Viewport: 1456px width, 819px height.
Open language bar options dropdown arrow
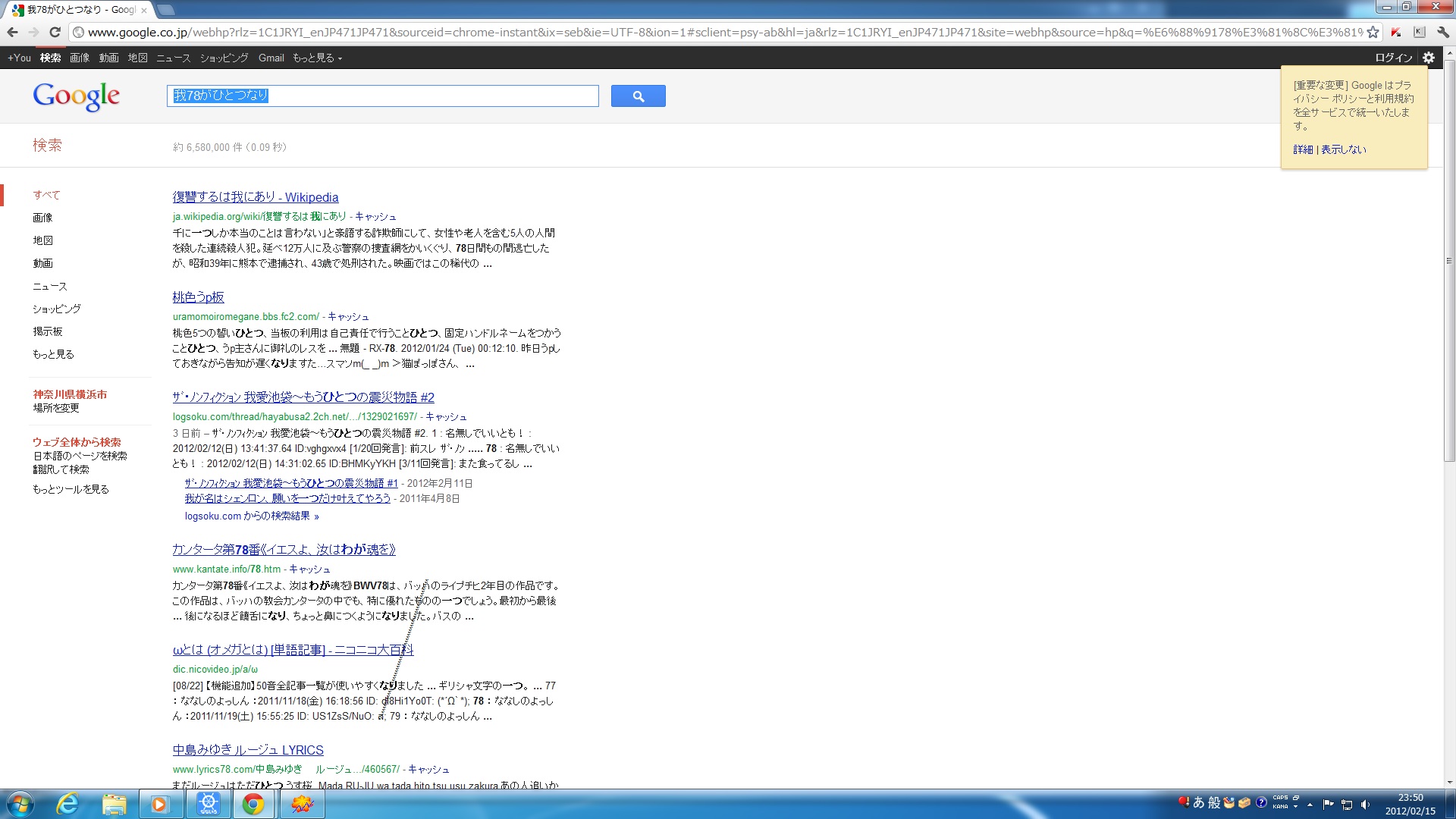(1295, 807)
